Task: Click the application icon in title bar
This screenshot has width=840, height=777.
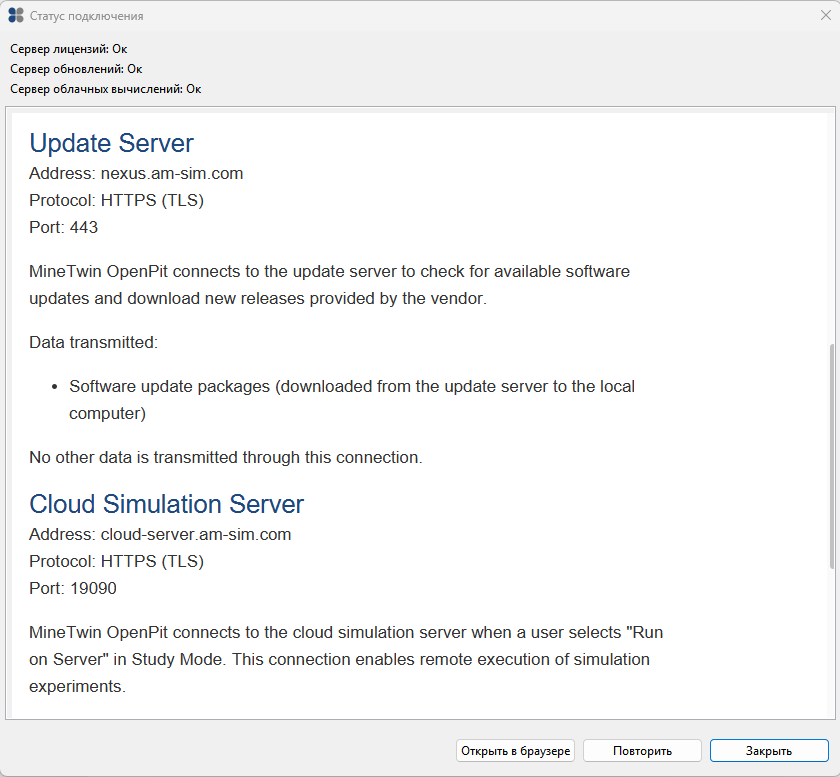Action: (16, 16)
